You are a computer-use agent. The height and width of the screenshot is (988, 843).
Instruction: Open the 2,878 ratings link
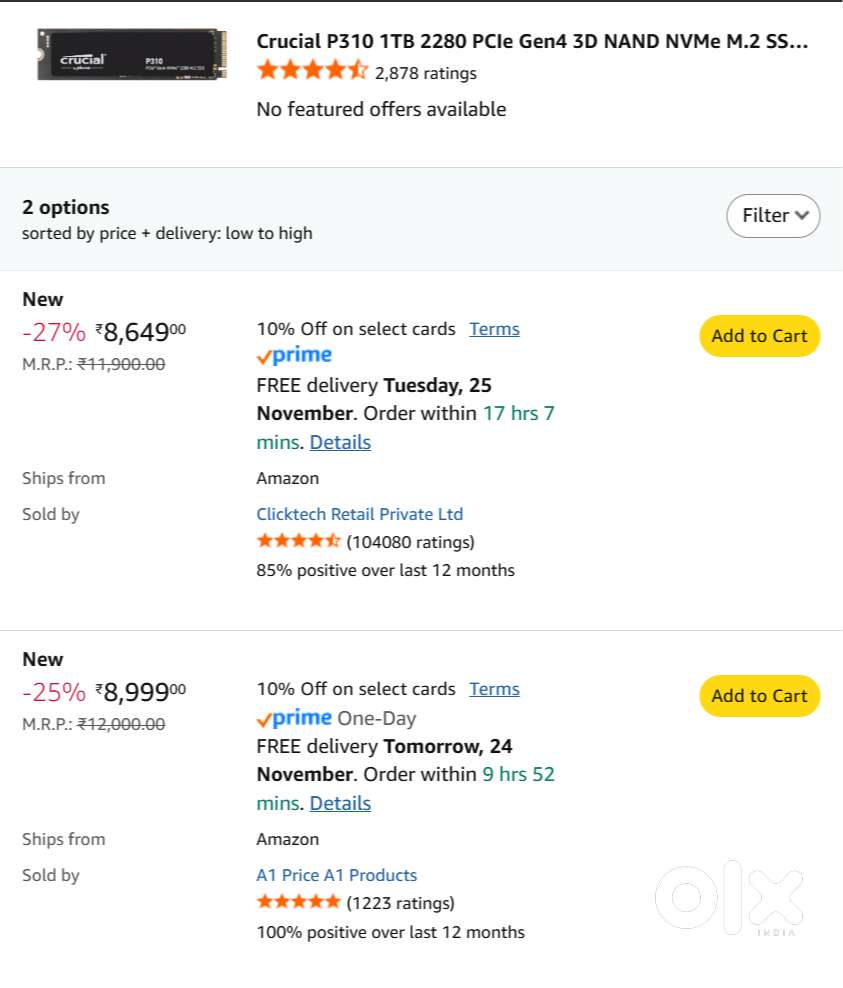tap(425, 73)
